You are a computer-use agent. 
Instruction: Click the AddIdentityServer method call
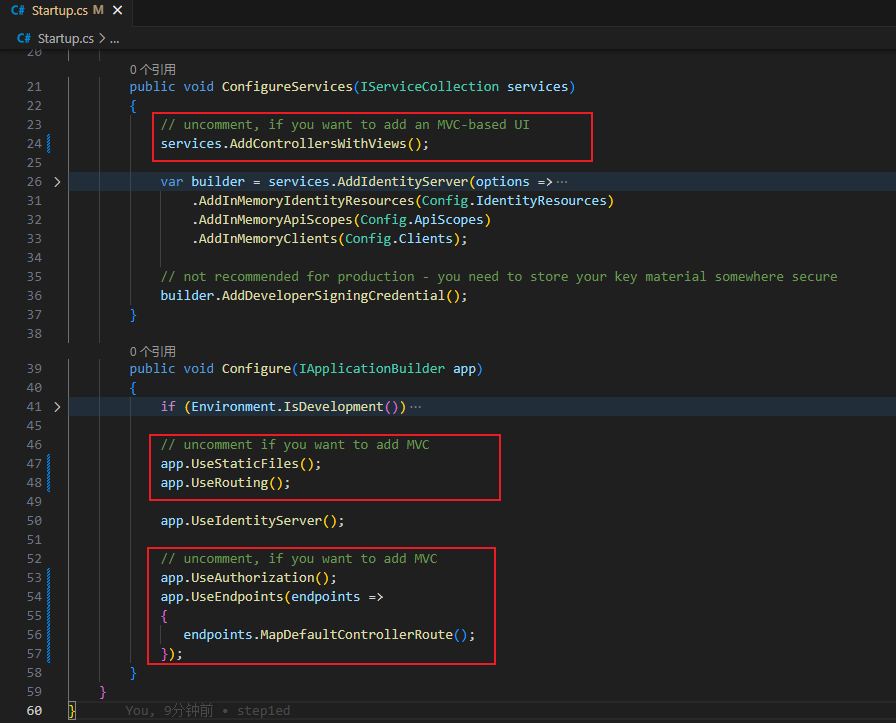point(403,182)
